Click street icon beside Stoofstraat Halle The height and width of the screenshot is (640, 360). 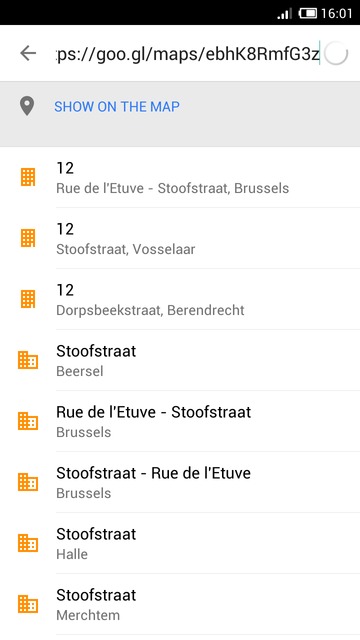(28, 543)
